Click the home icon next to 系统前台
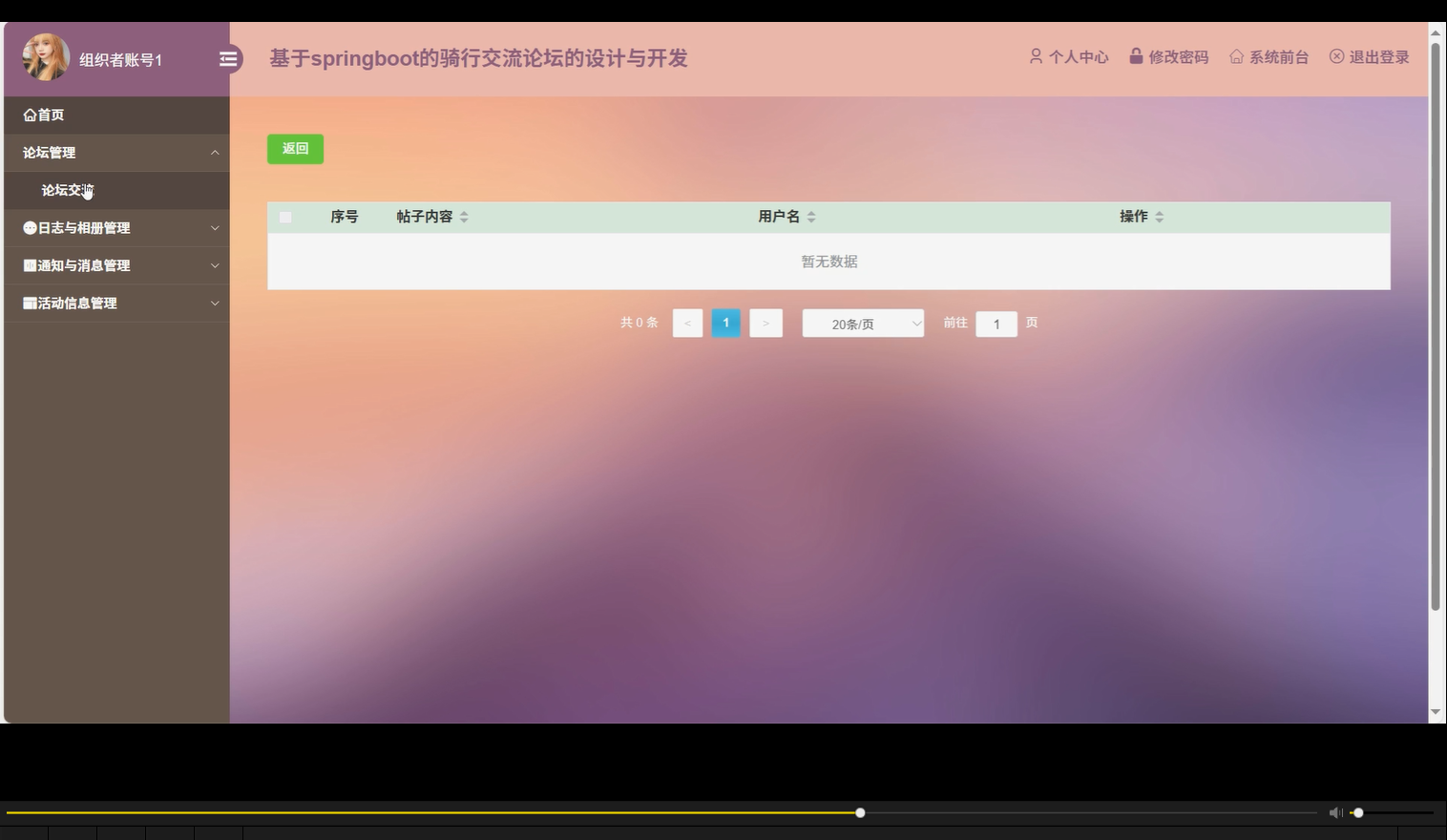The image size is (1447, 840). [x=1236, y=56]
